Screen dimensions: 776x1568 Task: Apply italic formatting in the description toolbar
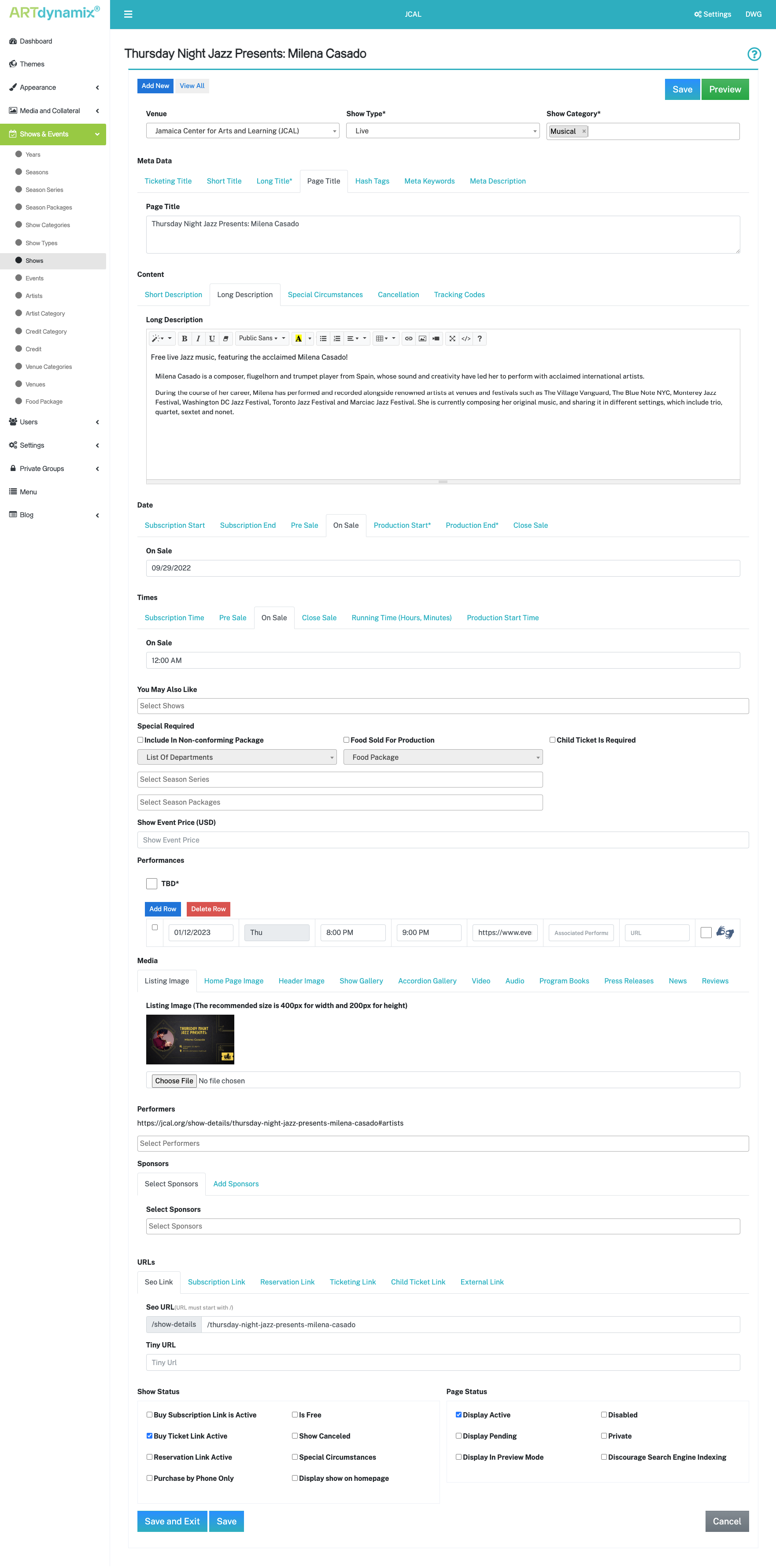pyautogui.click(x=199, y=339)
